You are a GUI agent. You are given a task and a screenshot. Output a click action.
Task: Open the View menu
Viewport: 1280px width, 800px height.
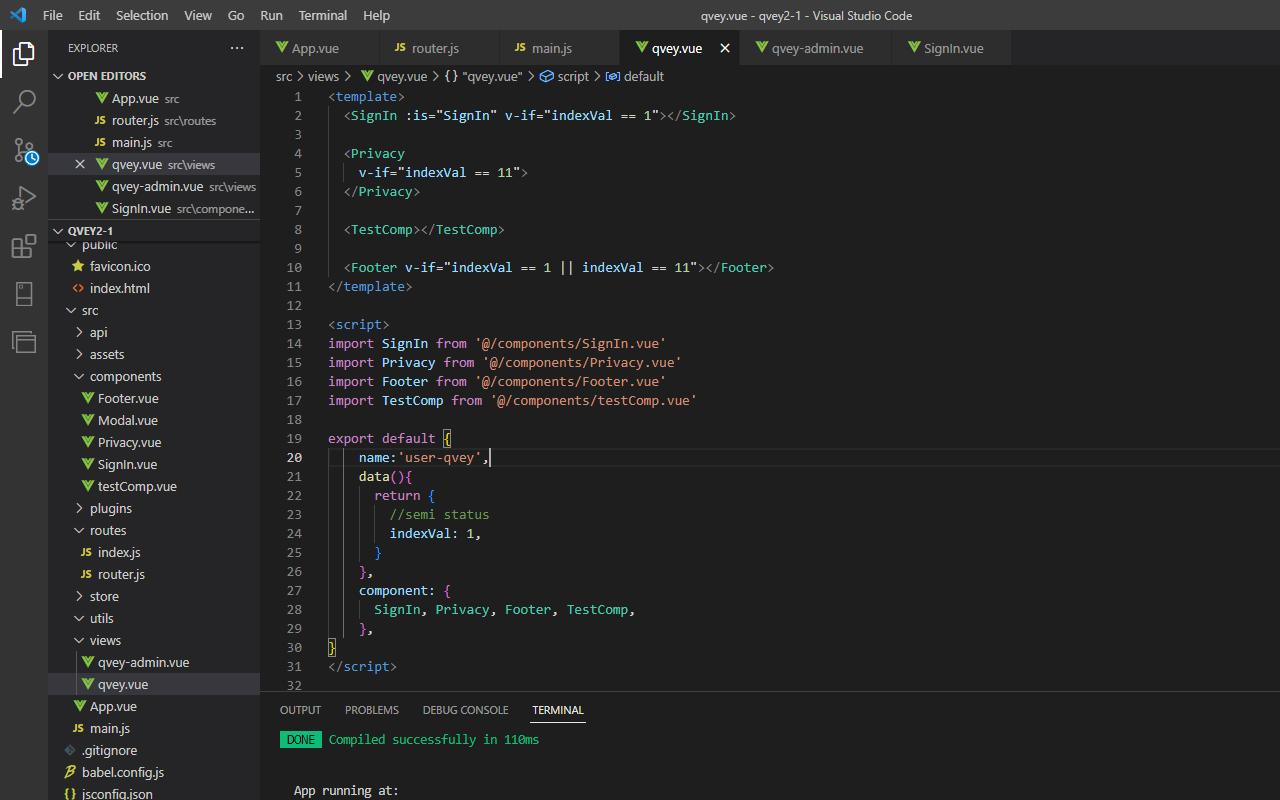(198, 15)
